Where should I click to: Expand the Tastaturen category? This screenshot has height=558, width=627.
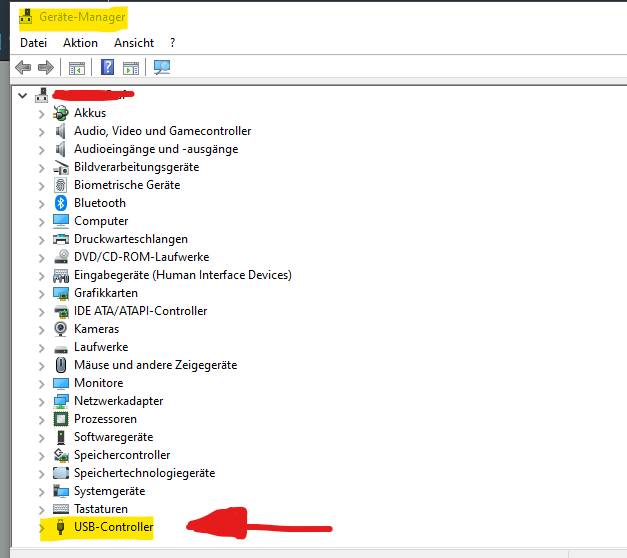pos(42,510)
